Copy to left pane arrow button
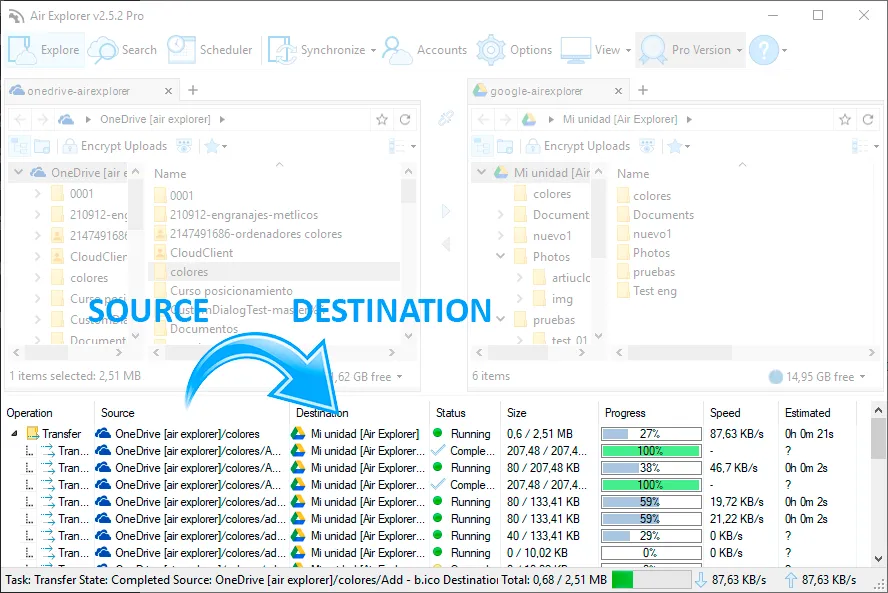 446,244
